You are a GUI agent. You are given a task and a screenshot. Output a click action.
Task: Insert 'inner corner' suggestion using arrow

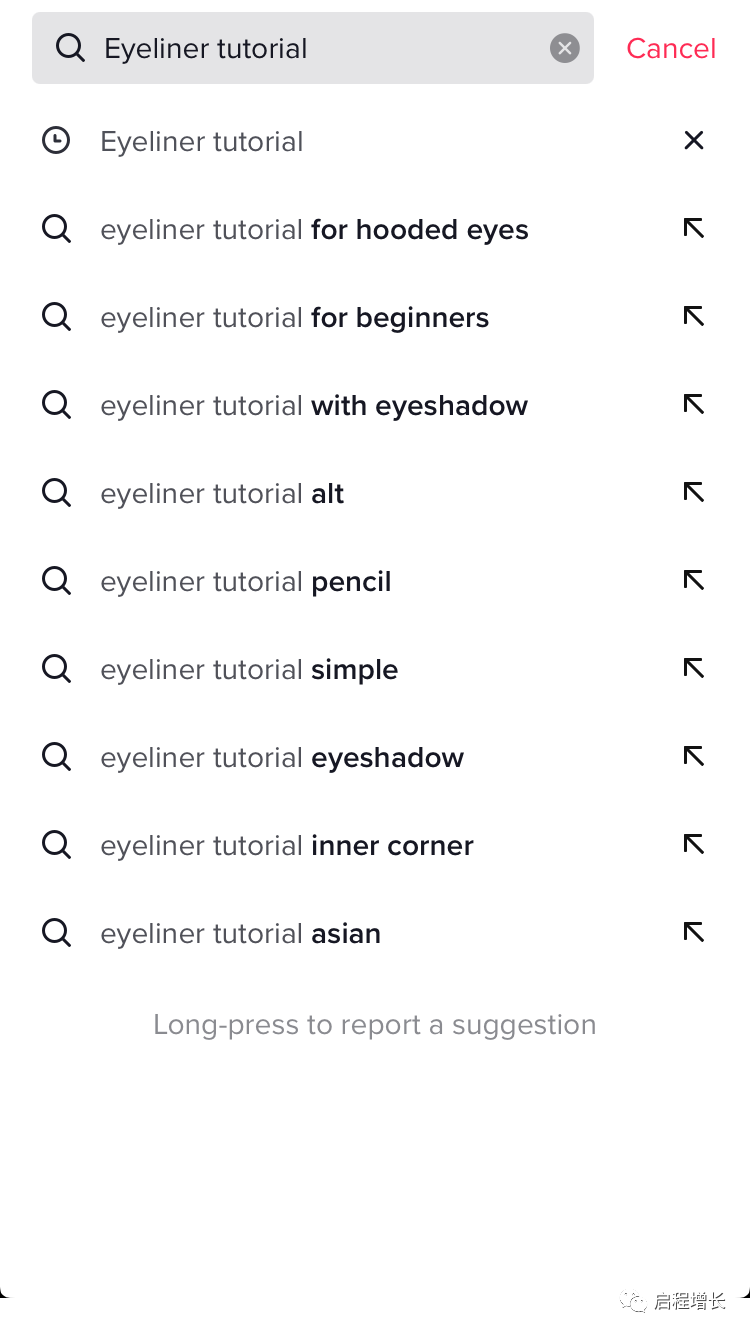(694, 845)
